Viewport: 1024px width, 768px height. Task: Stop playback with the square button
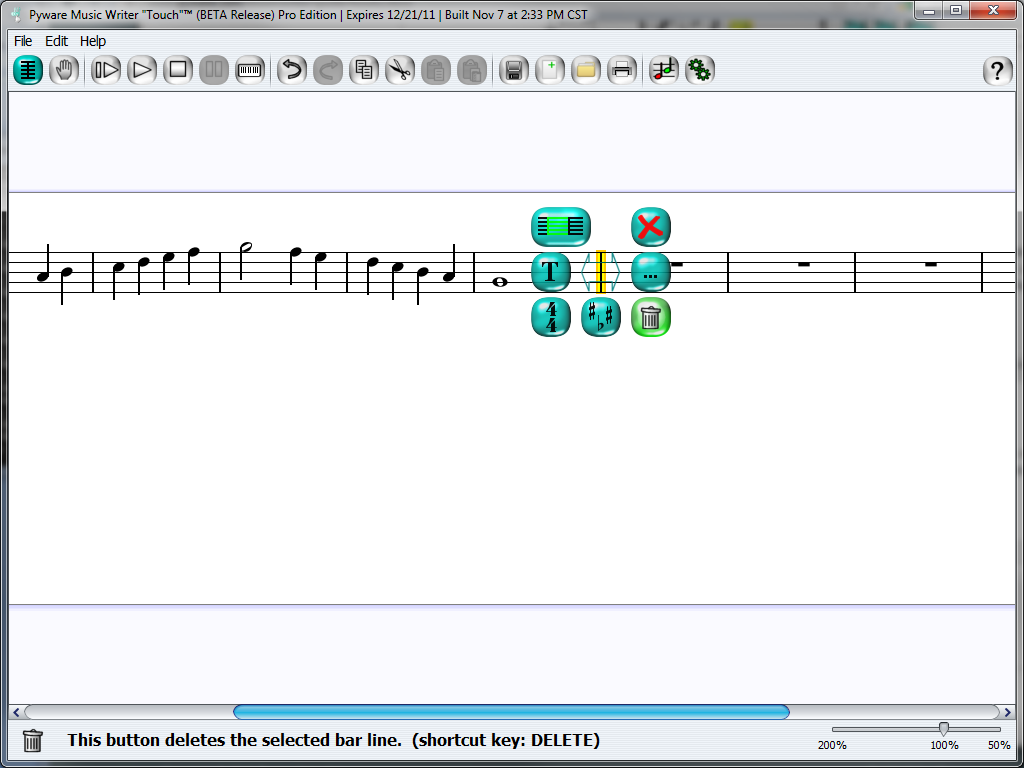(178, 70)
